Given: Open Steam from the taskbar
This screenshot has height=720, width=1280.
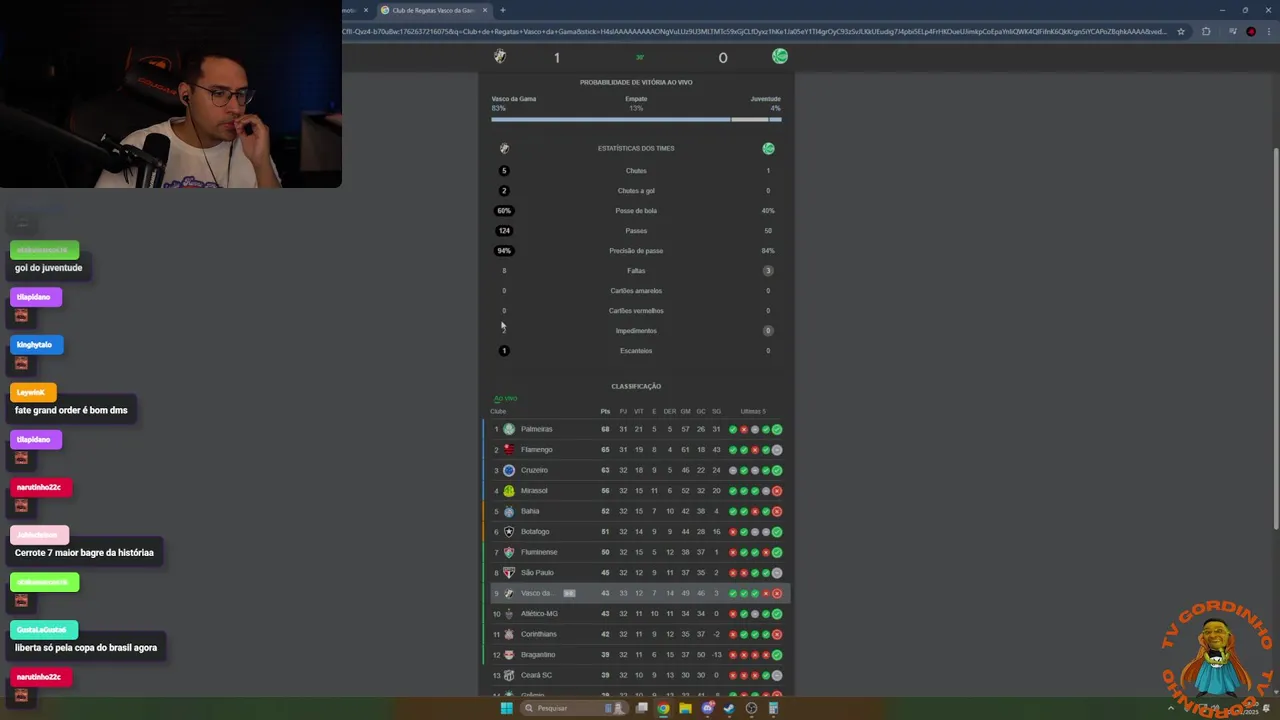Looking at the screenshot, I should click(729, 708).
